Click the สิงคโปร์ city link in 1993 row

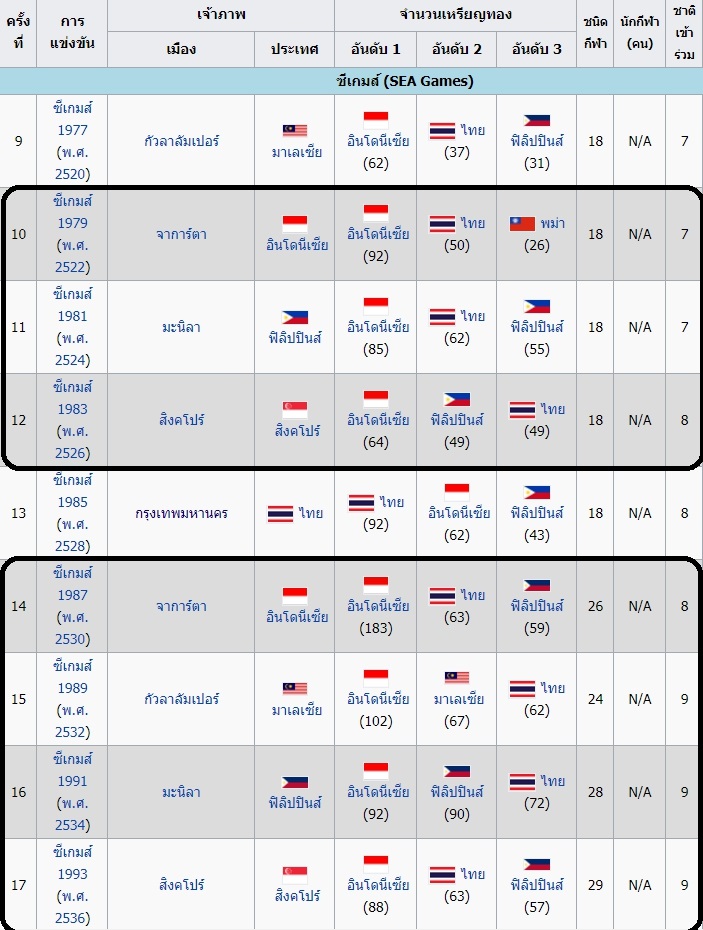[x=181, y=885]
